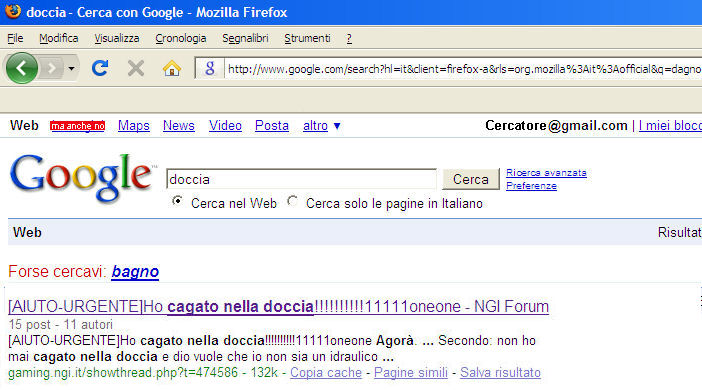Image resolution: width=702 pixels, height=390 pixels.
Task: Click the '15 post - 11 autori' text
Action: [60, 324]
